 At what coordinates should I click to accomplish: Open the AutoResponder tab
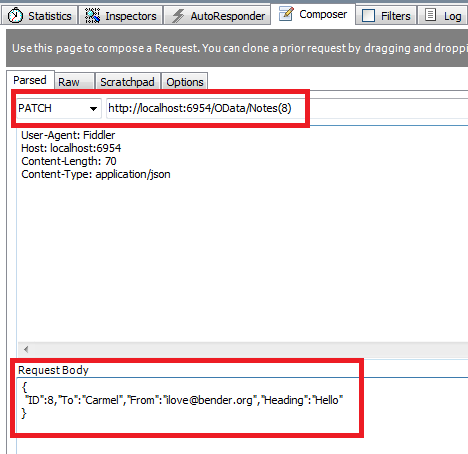[x=217, y=16]
